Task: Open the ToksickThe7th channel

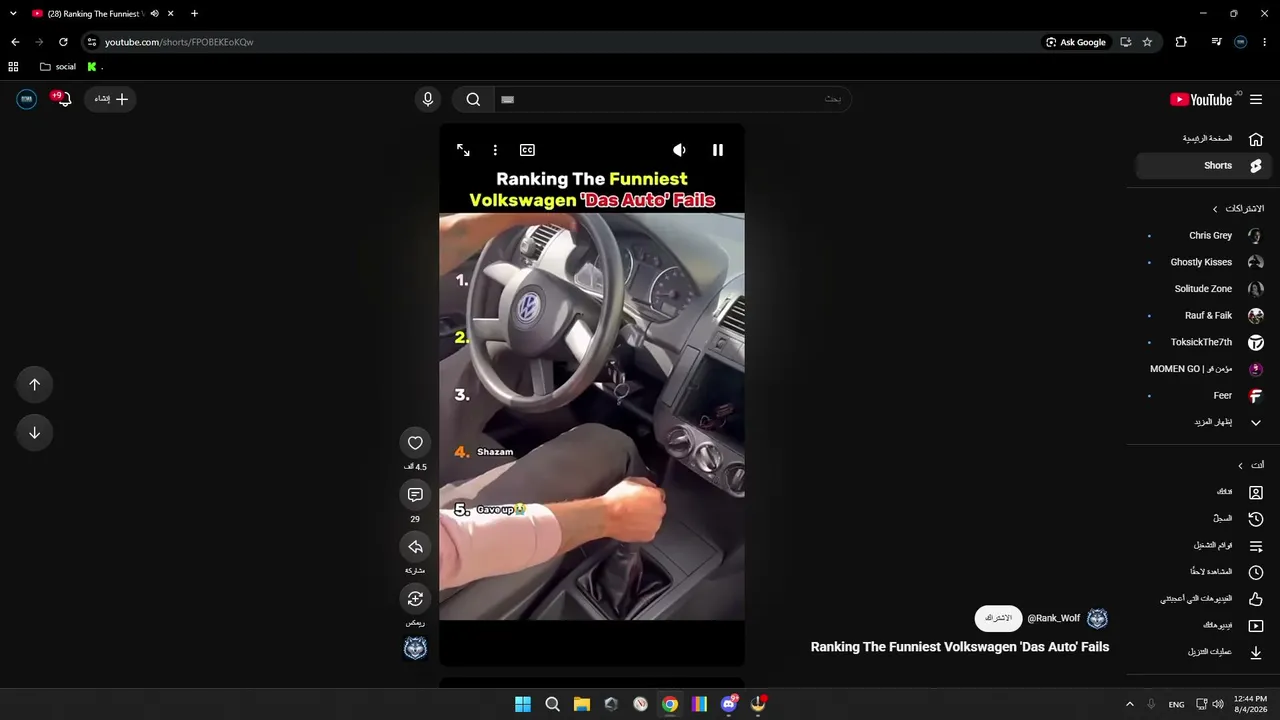Action: pos(1204,342)
